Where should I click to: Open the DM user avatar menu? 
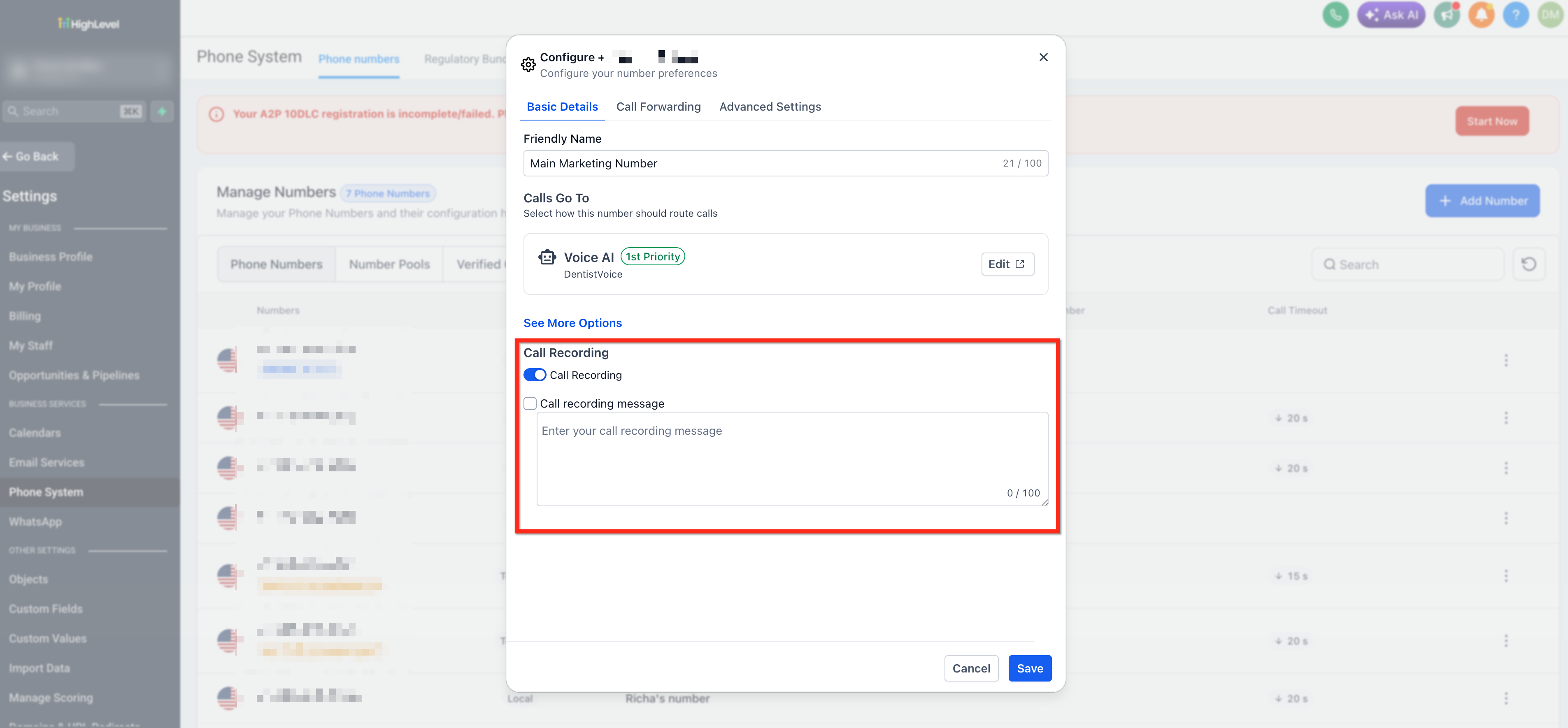1550,14
